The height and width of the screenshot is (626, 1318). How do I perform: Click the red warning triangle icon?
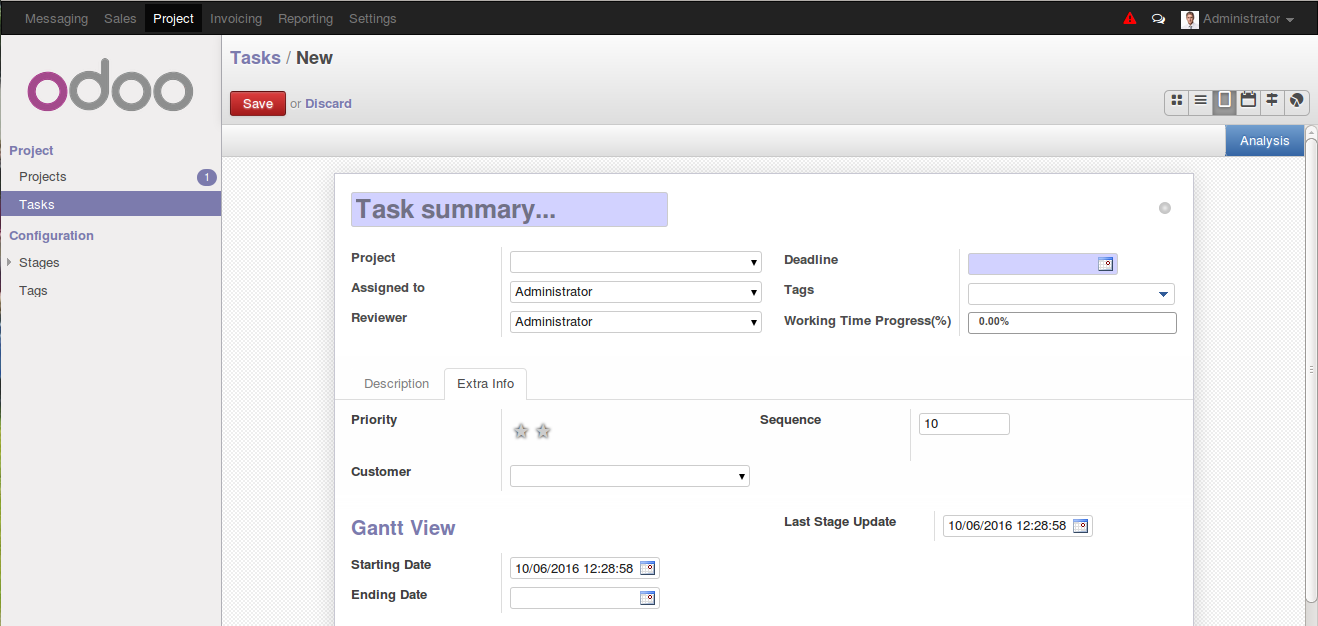pos(1130,19)
